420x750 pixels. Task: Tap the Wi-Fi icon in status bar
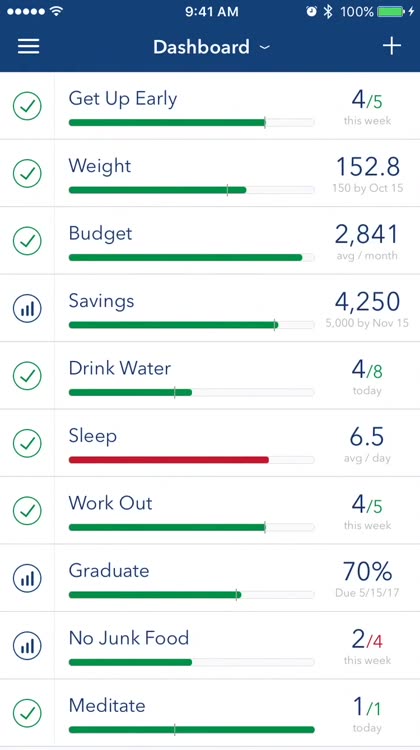point(56,11)
